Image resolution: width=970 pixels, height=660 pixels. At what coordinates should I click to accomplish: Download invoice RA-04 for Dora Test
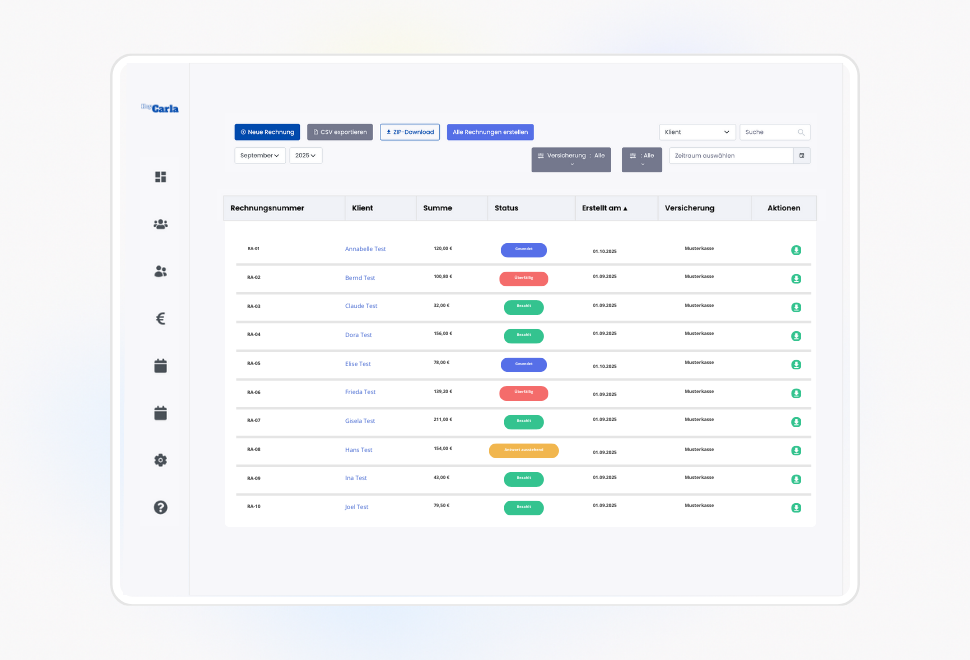[796, 336]
